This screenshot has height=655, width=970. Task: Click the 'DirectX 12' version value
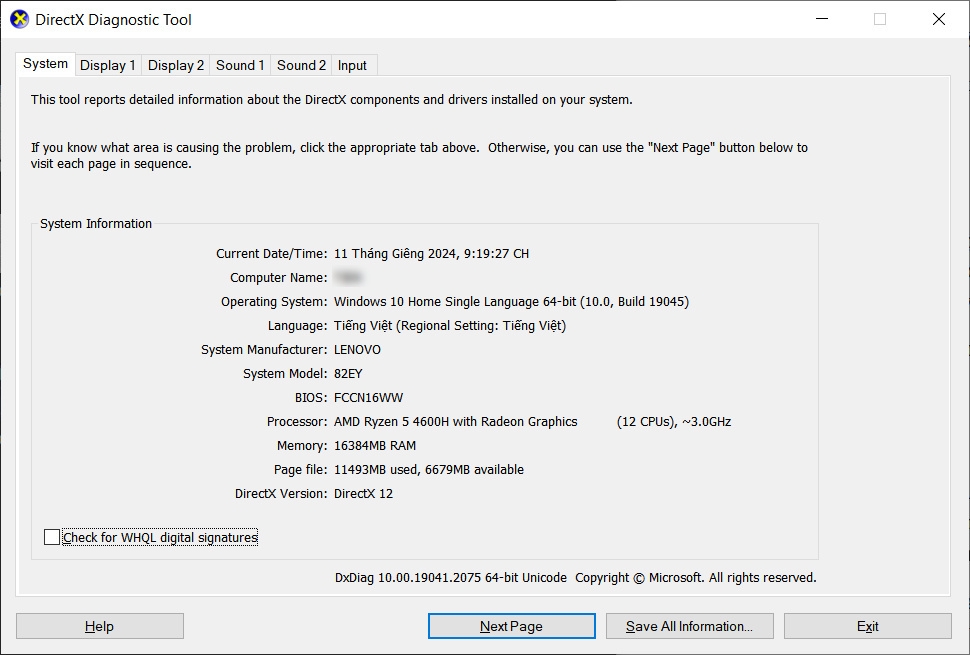click(x=364, y=494)
